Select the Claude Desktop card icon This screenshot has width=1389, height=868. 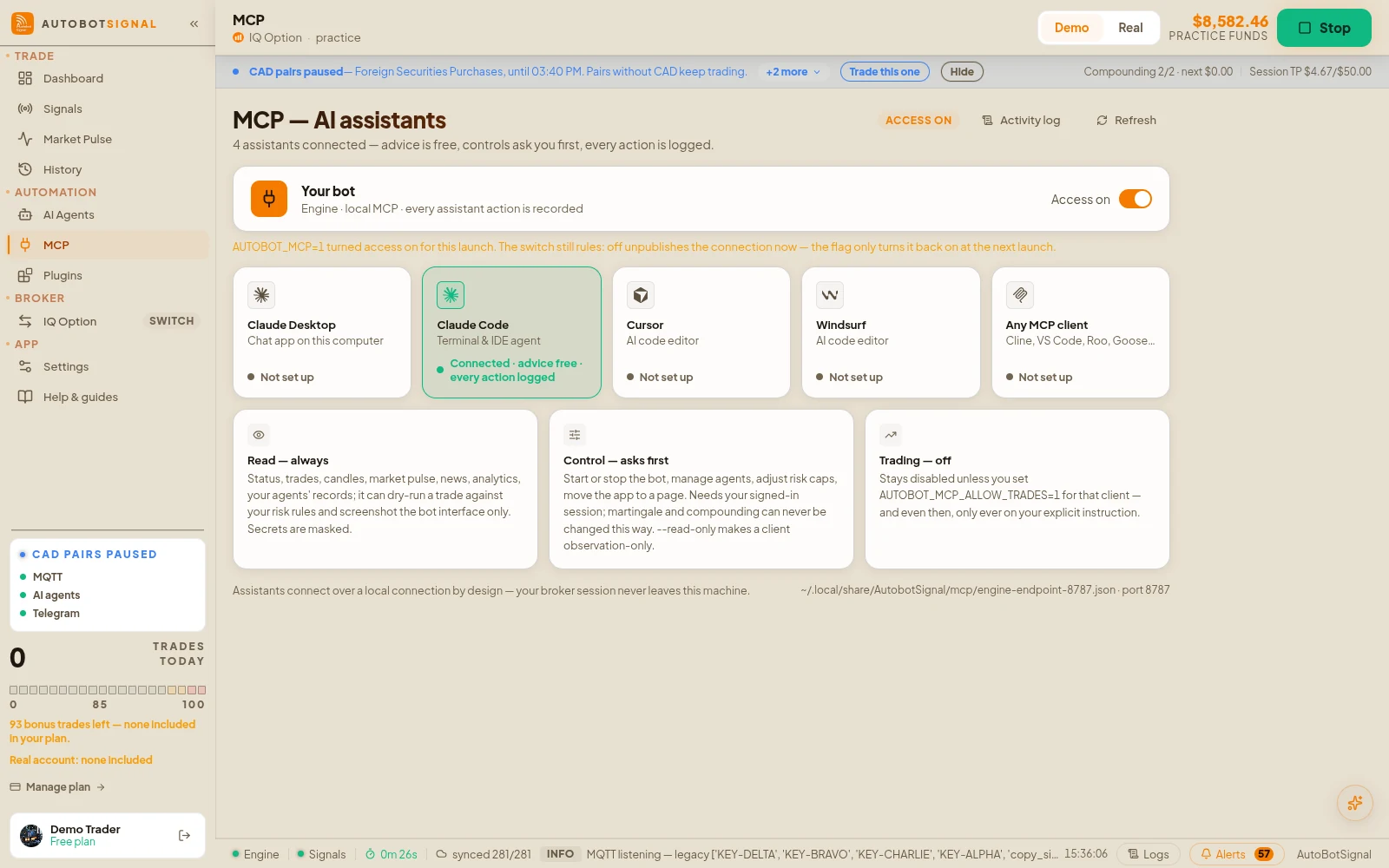[261, 295]
